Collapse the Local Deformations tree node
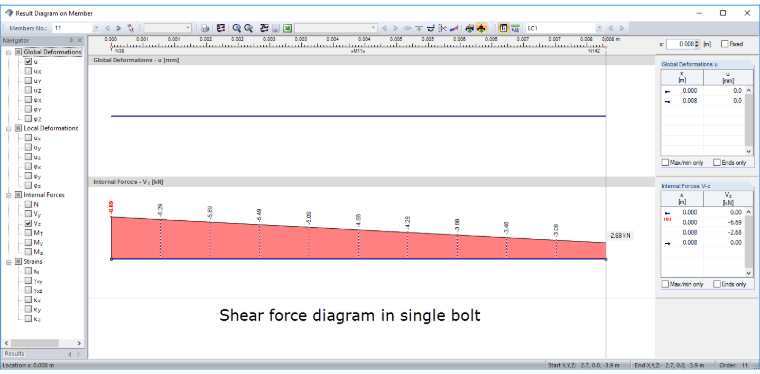The width and height of the screenshot is (760, 374). (x=9, y=128)
